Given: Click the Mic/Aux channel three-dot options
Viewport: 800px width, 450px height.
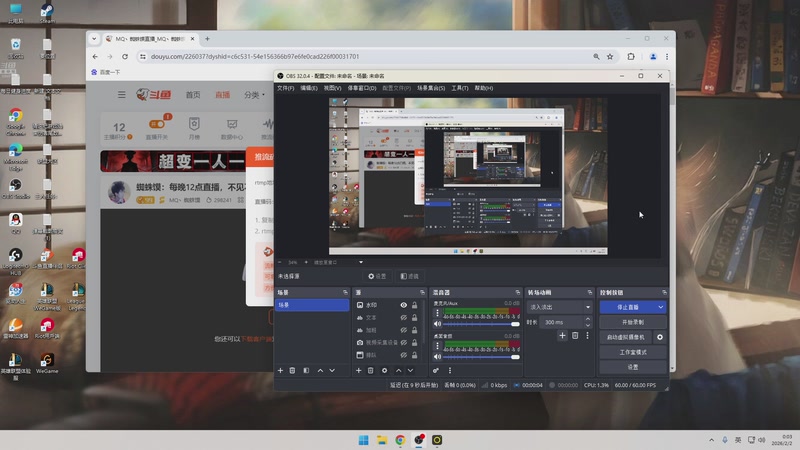Looking at the screenshot, I should (437, 312).
